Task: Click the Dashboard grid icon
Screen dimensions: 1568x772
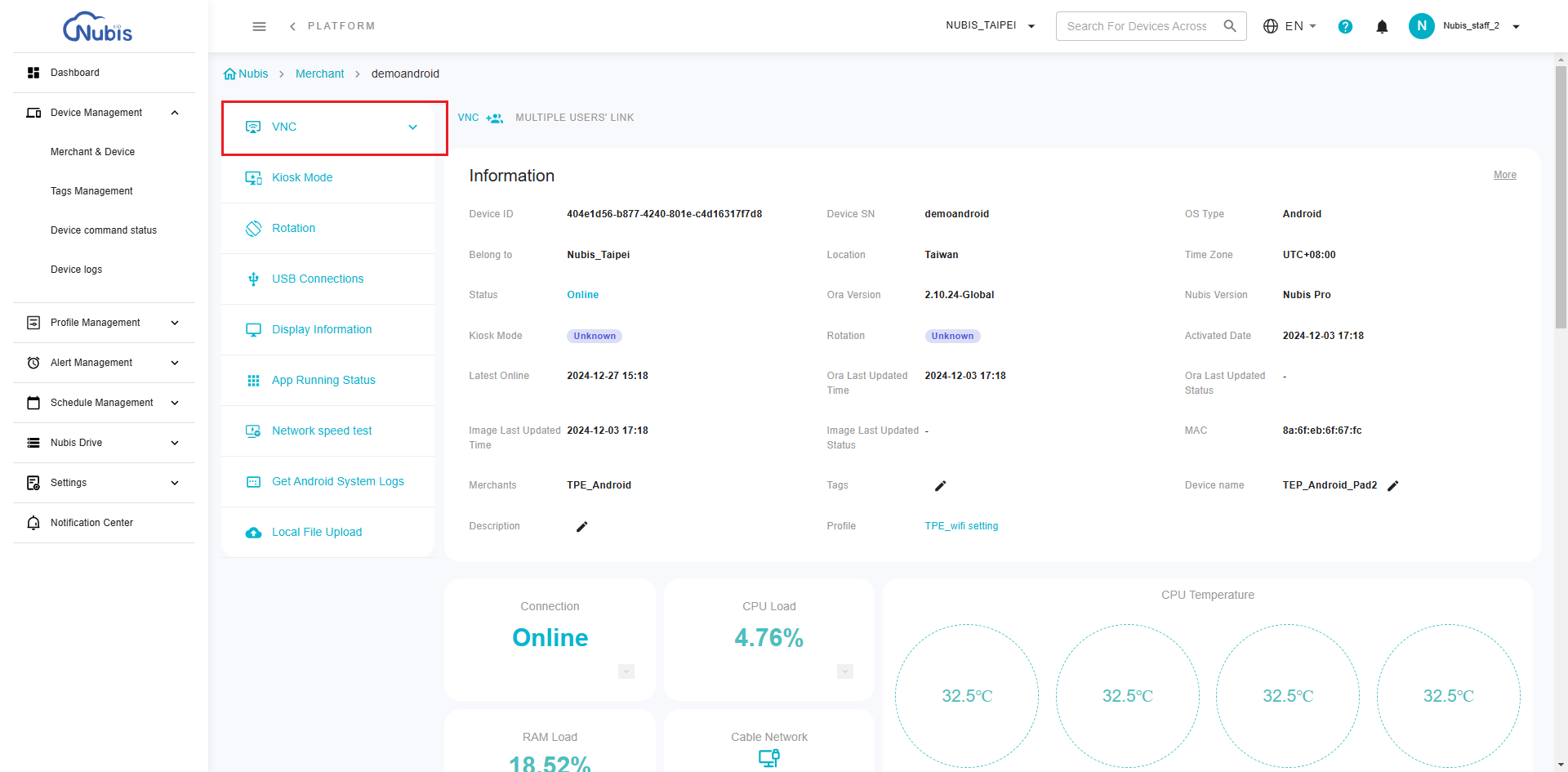Action: coord(33,73)
